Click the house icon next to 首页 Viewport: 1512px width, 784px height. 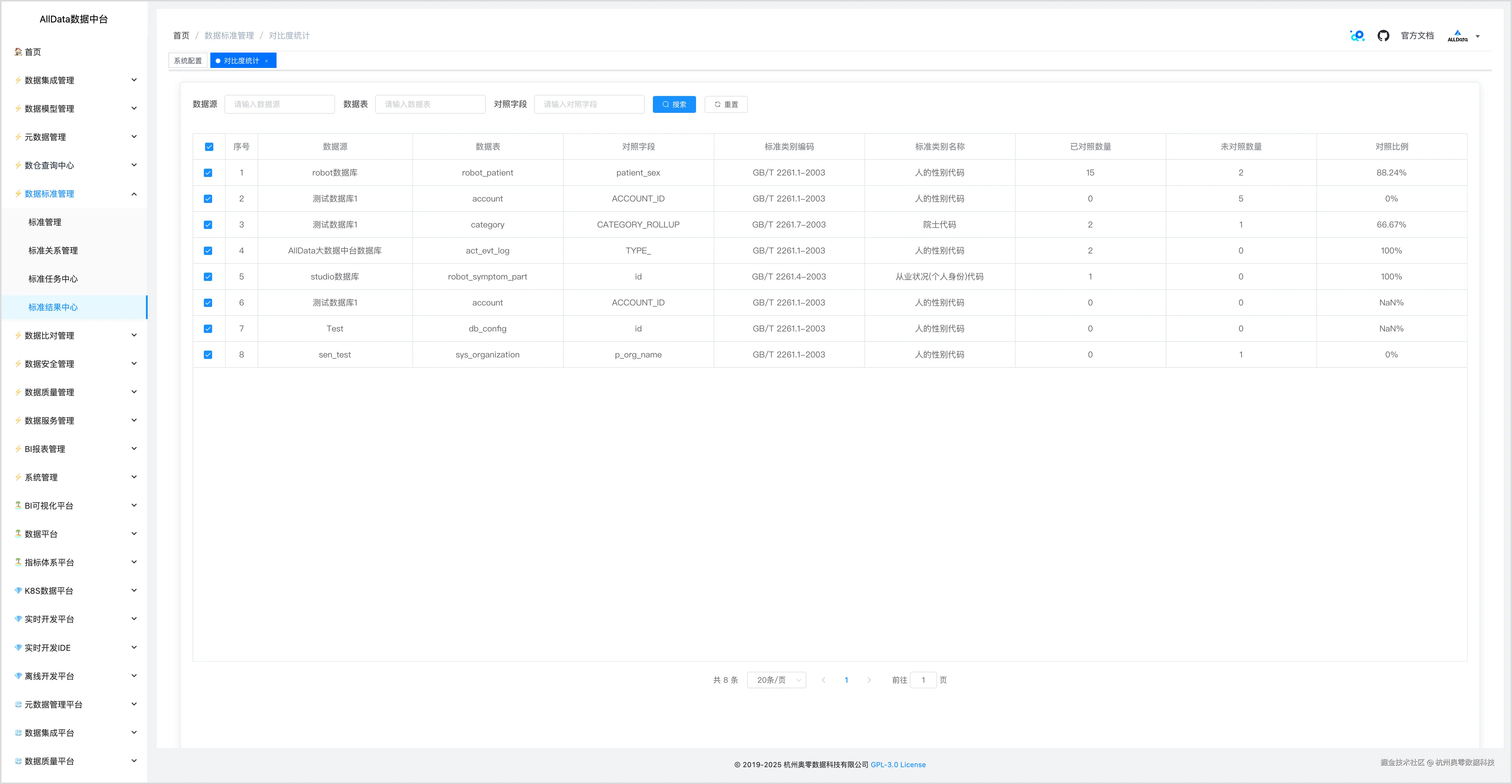pyautogui.click(x=18, y=52)
